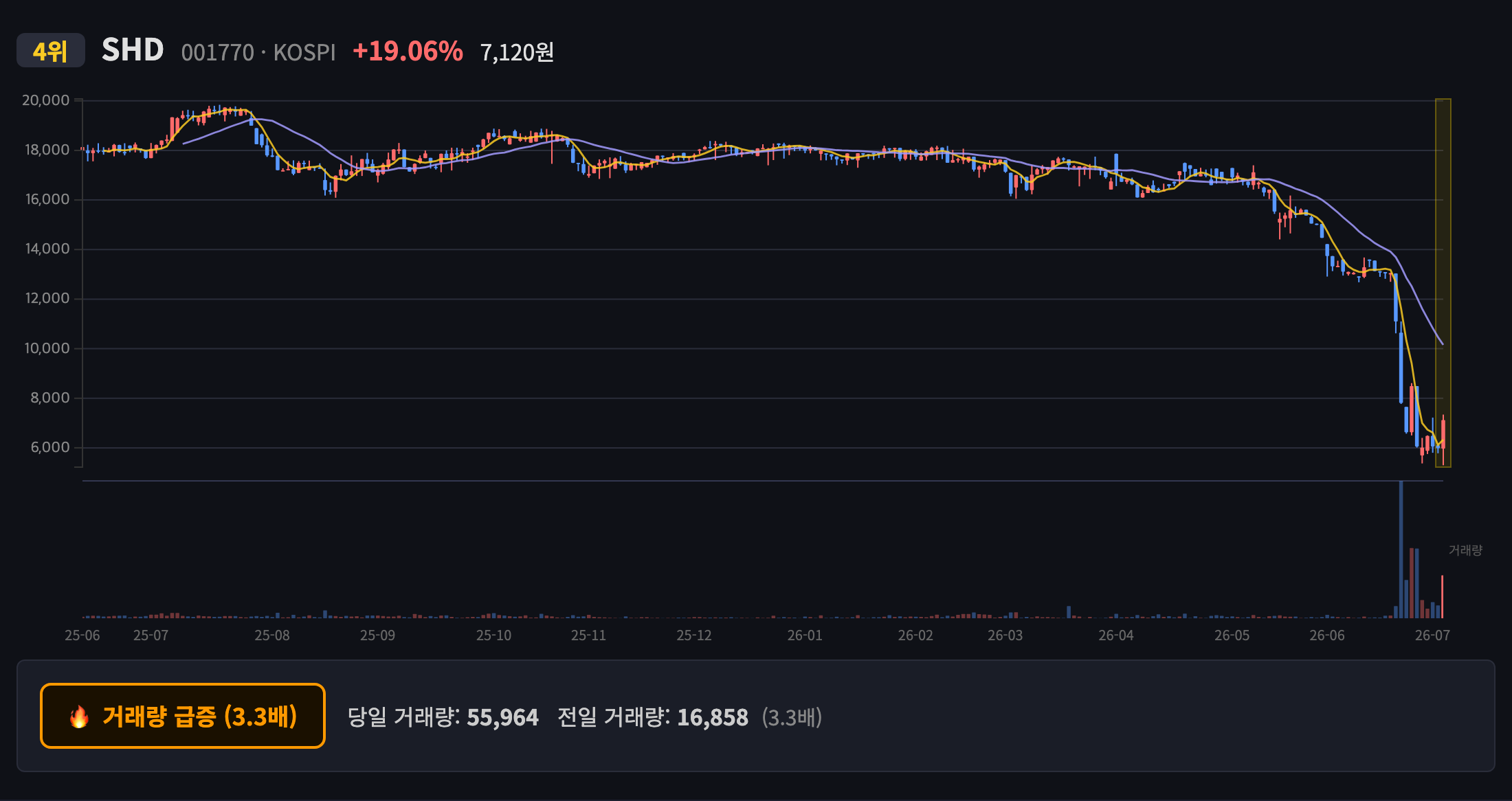Click the 25-10 date label
Screen dimensions: 1512x801
(x=494, y=635)
